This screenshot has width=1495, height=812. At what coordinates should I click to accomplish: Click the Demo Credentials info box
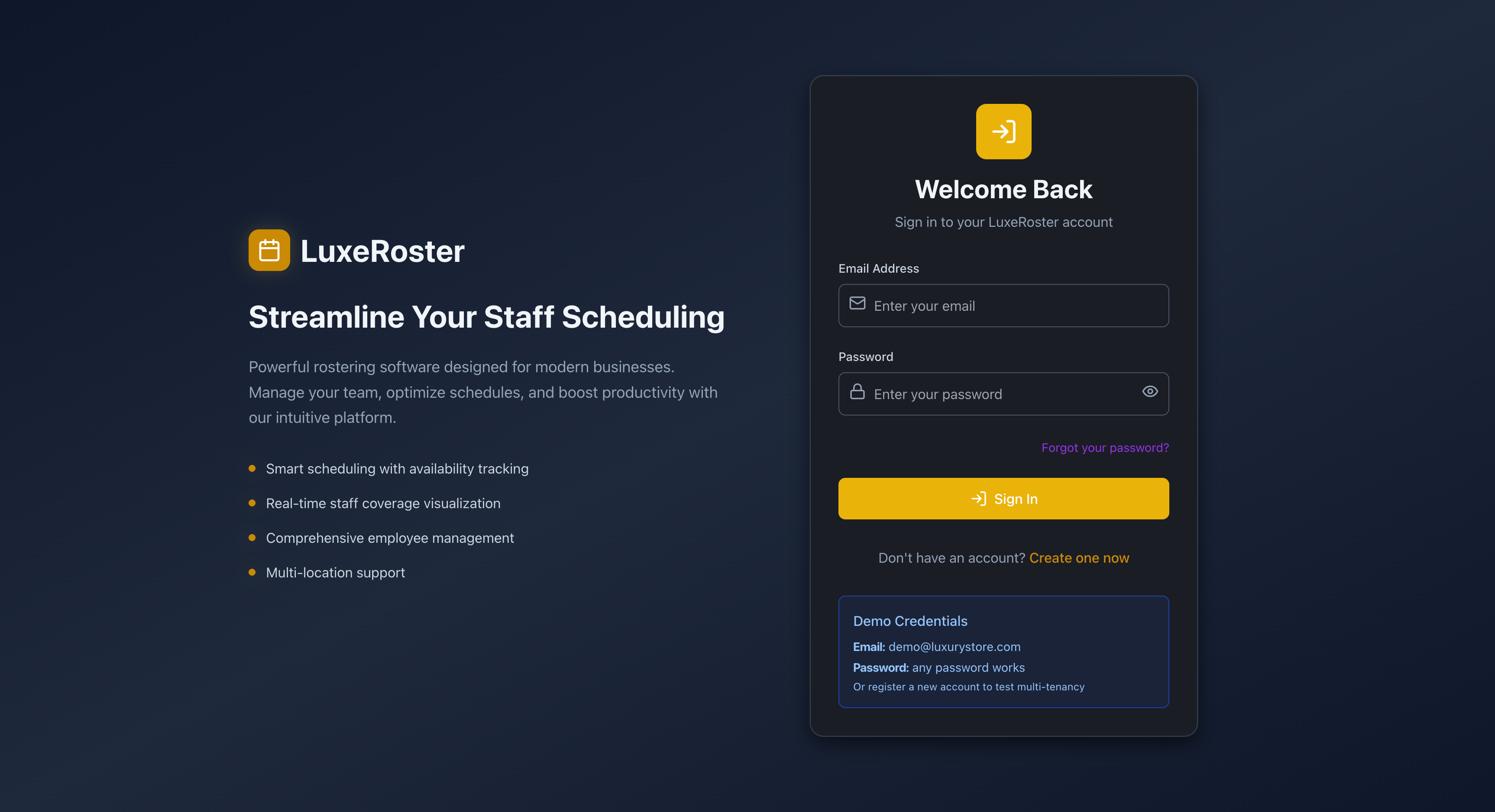1003,651
